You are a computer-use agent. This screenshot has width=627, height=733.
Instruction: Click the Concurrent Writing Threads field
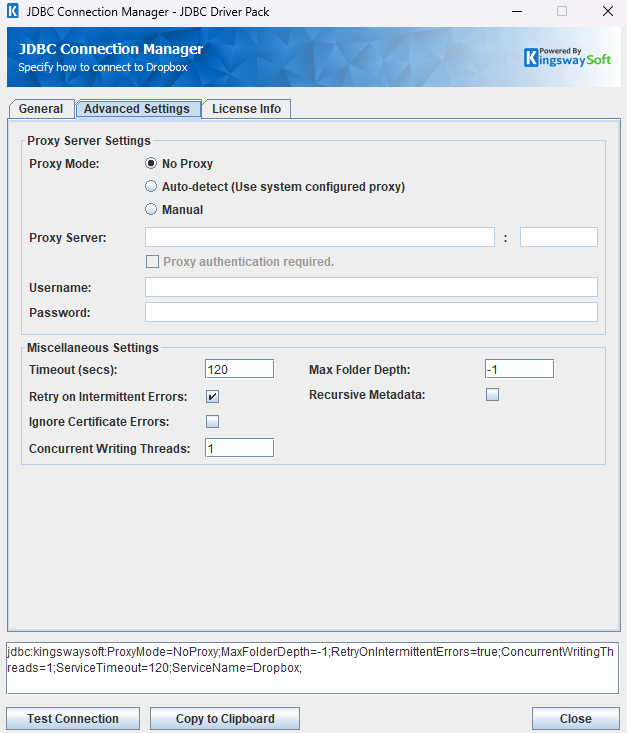click(239, 448)
